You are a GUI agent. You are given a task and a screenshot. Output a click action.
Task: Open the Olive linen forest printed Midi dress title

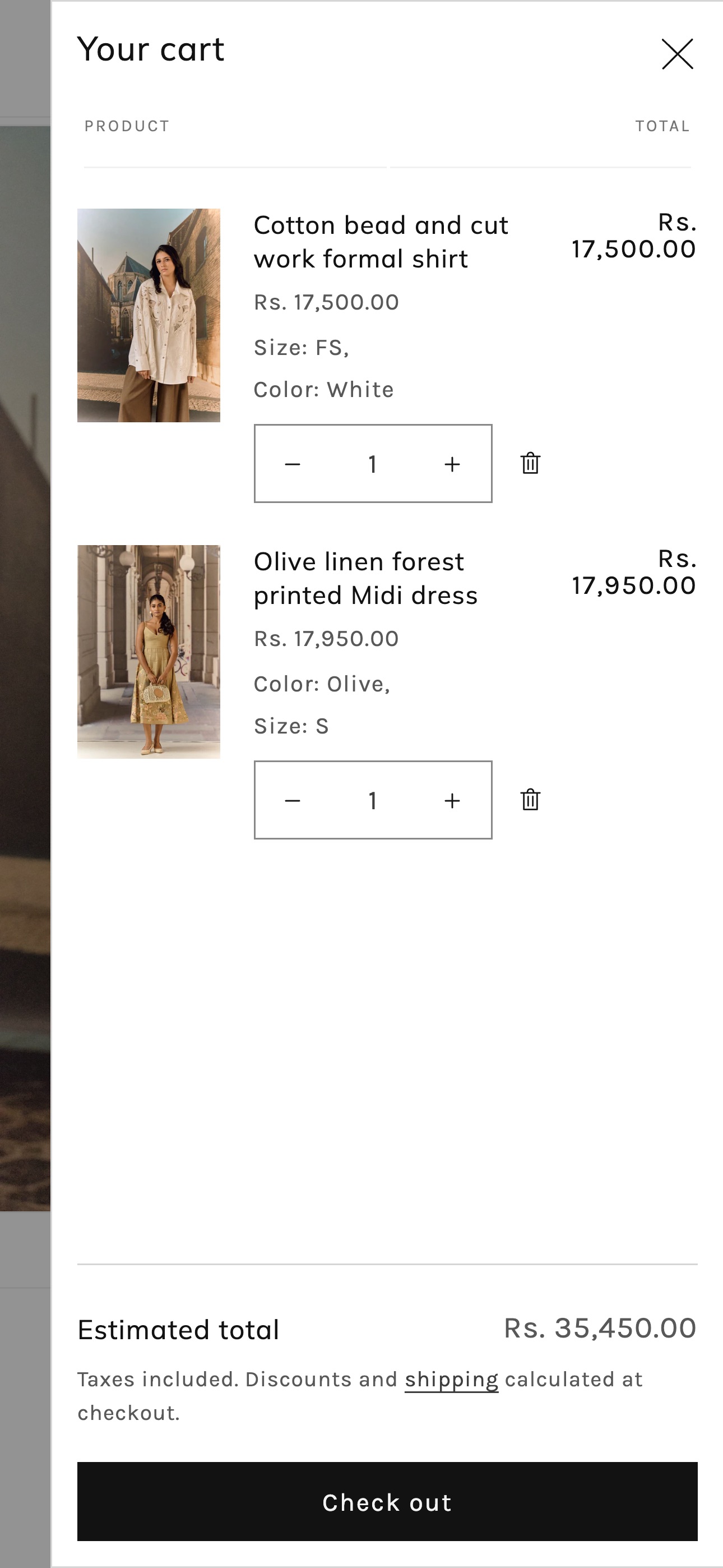tap(366, 578)
